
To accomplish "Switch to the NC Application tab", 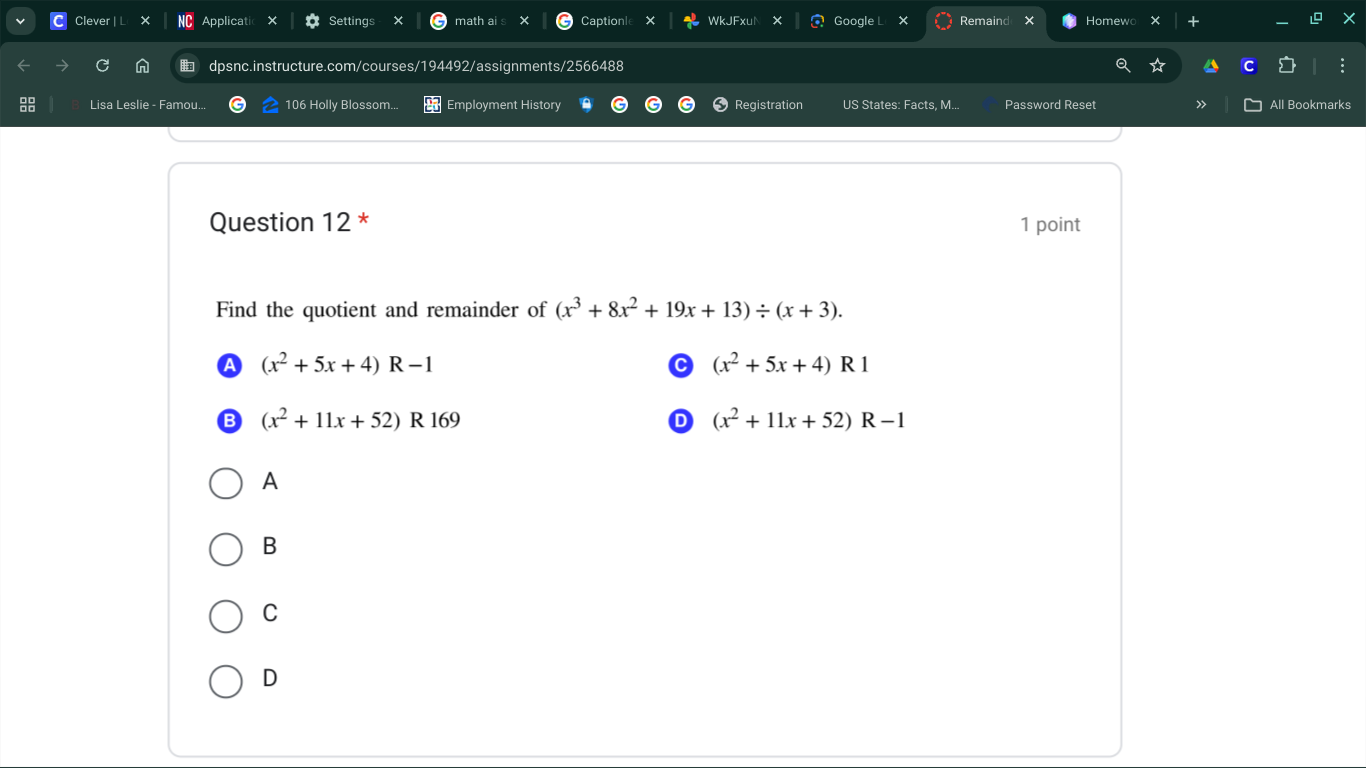I will [x=226, y=21].
